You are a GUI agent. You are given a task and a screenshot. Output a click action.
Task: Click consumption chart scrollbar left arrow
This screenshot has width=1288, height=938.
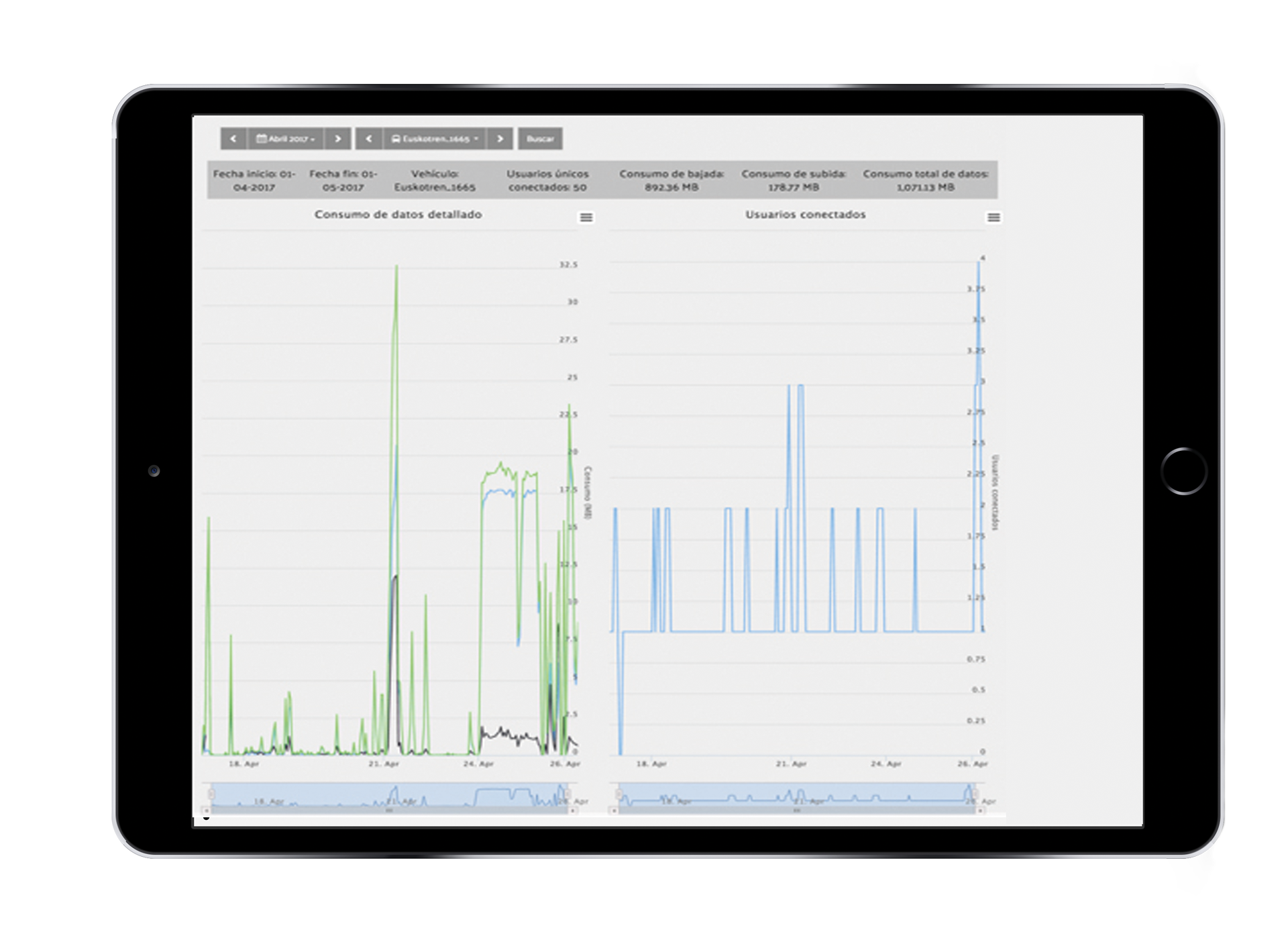pos(207,811)
